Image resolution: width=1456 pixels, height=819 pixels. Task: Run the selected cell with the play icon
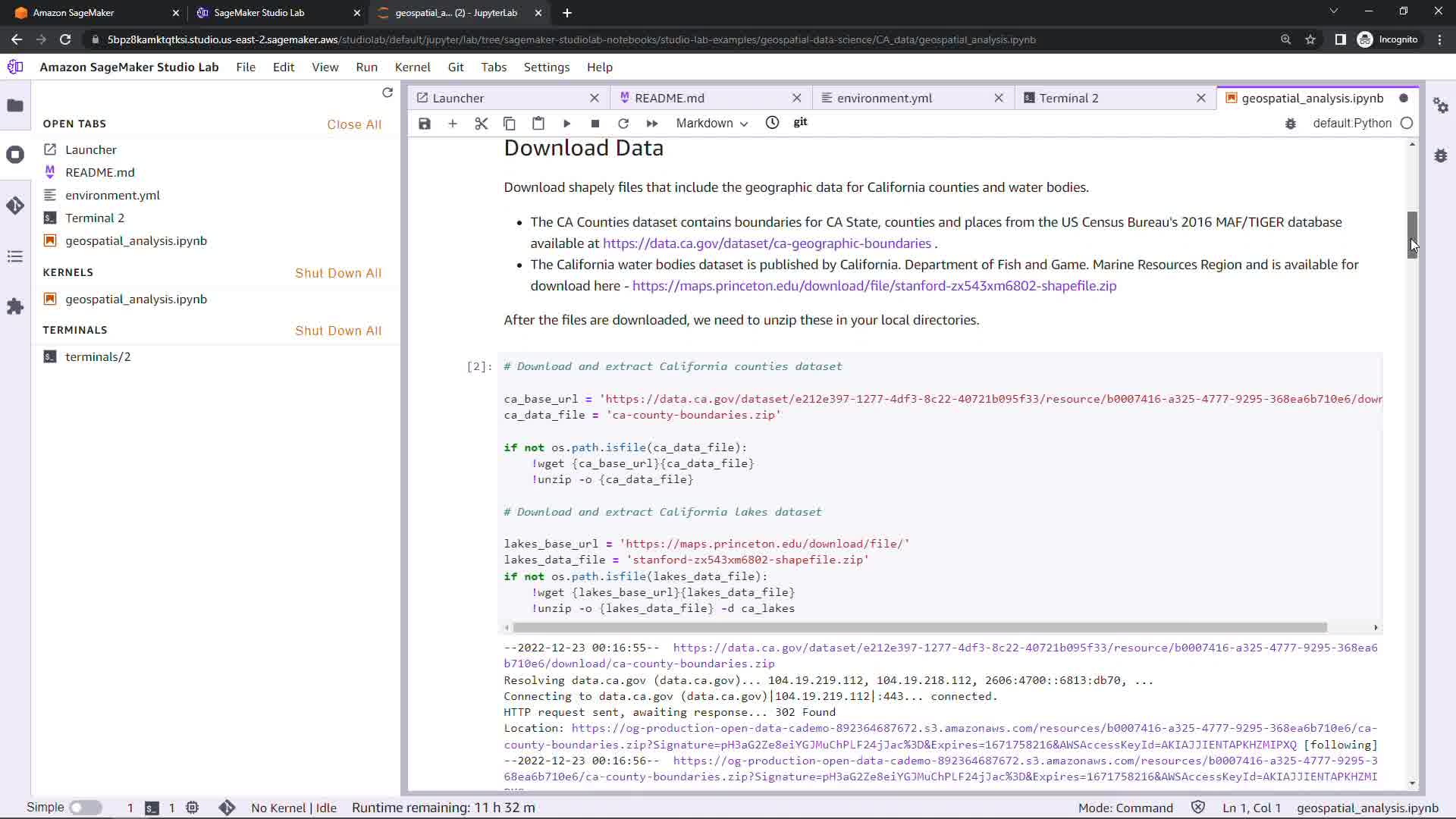[566, 124]
